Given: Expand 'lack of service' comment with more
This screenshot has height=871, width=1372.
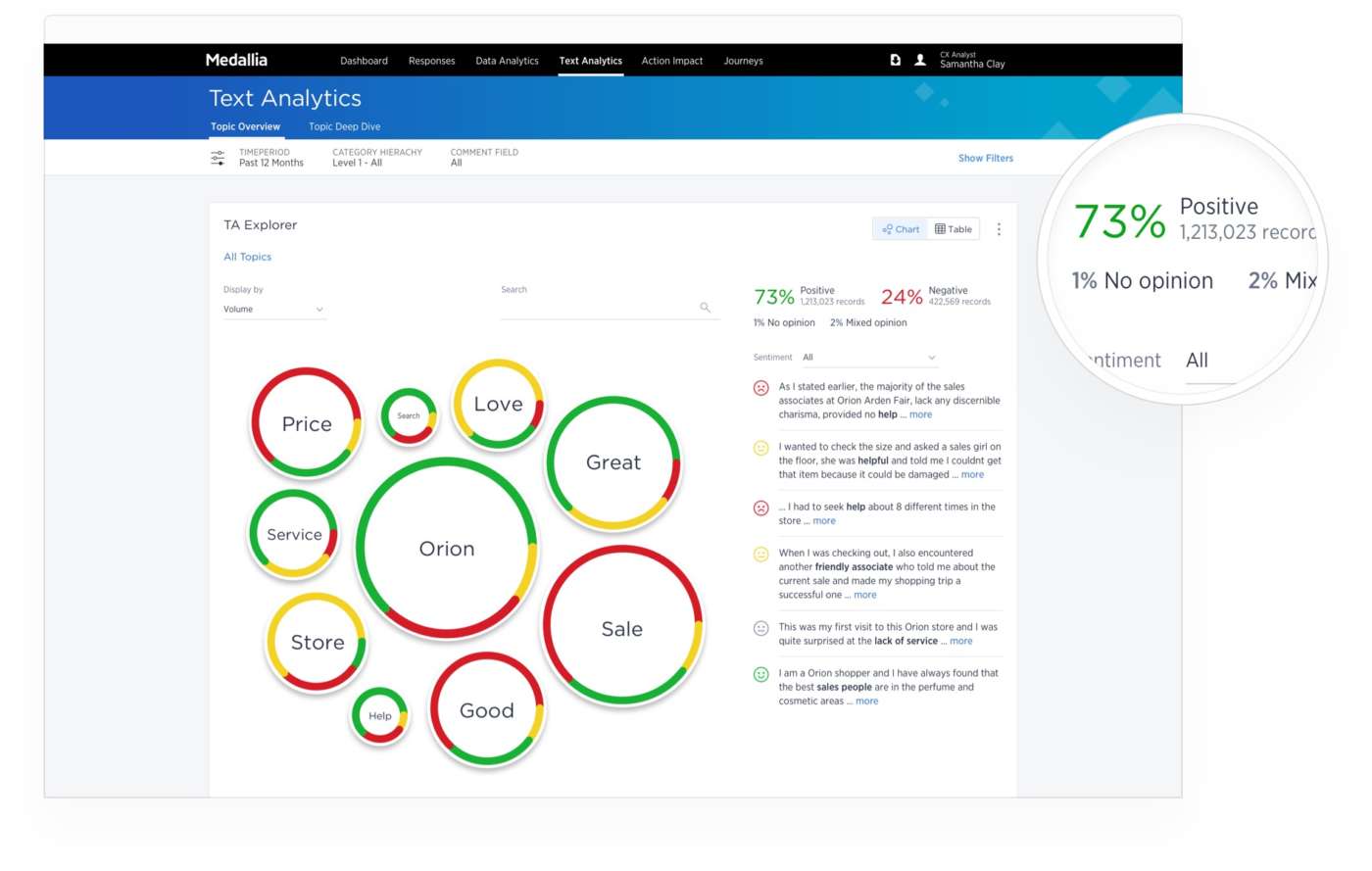Looking at the screenshot, I should pyautogui.click(x=961, y=641).
